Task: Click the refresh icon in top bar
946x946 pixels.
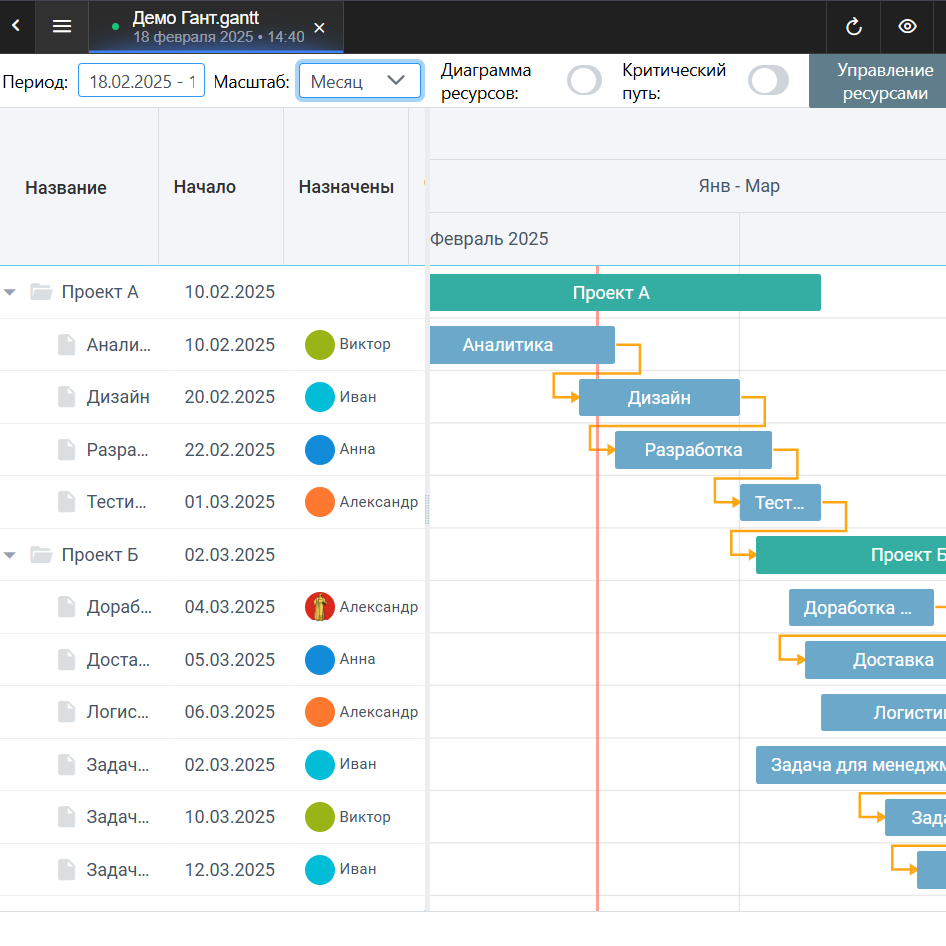Action: (853, 27)
